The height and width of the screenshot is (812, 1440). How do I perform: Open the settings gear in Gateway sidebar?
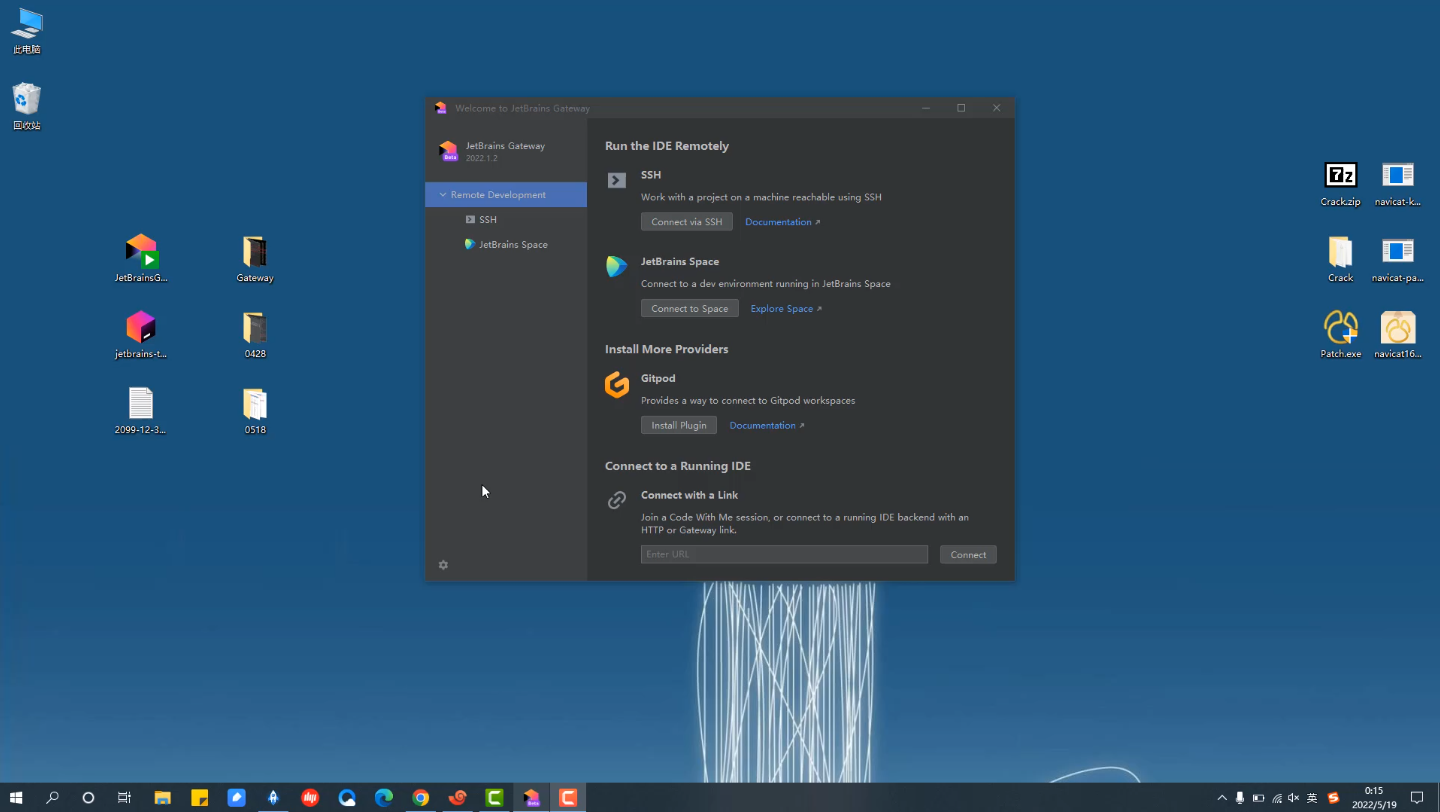click(x=443, y=565)
